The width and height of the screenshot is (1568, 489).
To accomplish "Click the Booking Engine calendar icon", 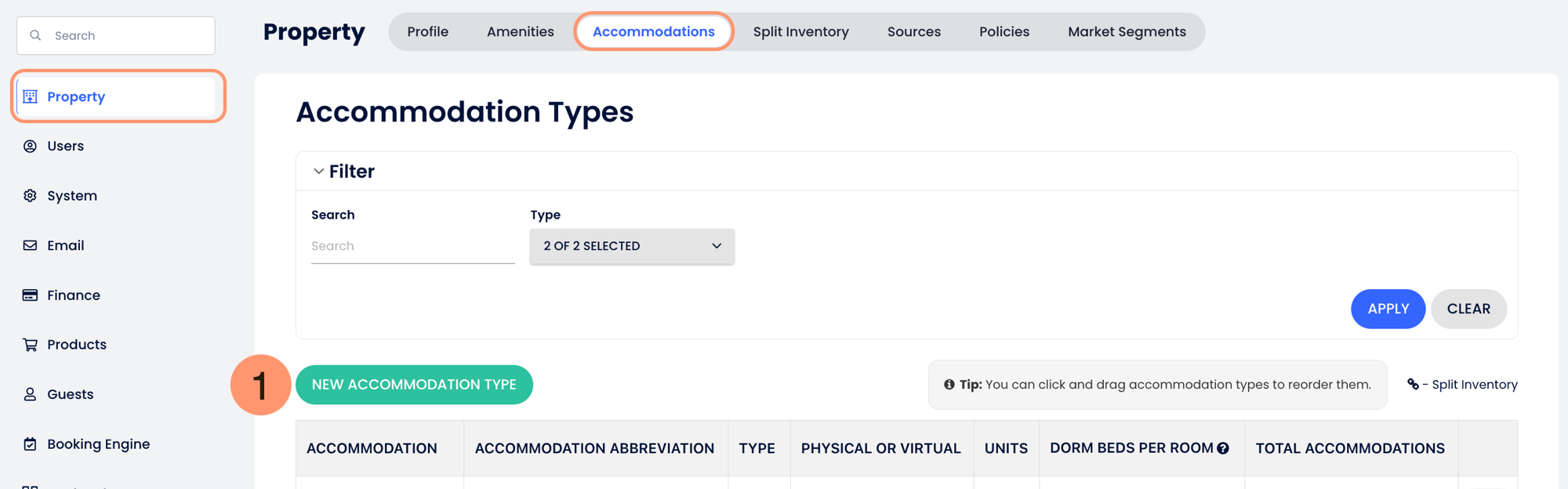I will pyautogui.click(x=30, y=444).
